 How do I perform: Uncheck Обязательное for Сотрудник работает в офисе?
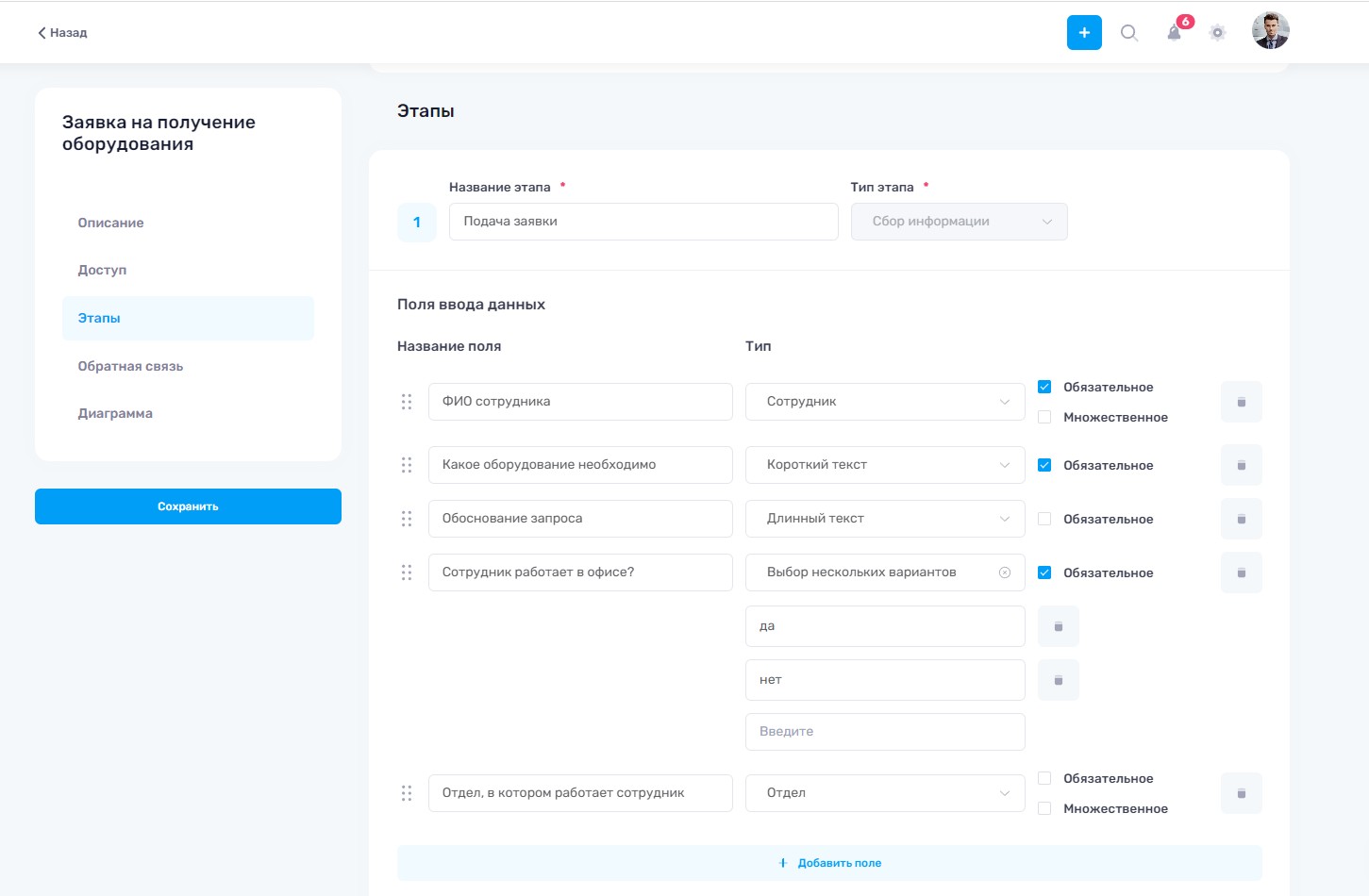click(1044, 572)
